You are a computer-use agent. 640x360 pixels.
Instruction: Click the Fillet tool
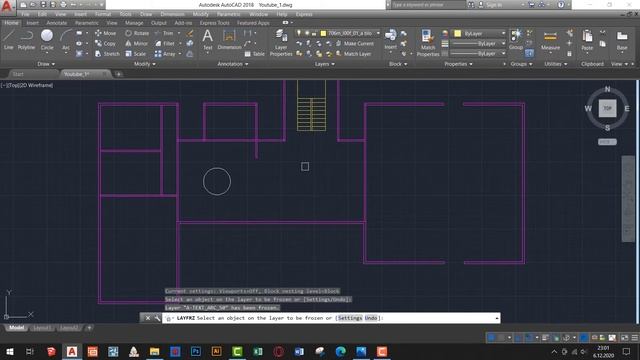[x=164, y=43]
